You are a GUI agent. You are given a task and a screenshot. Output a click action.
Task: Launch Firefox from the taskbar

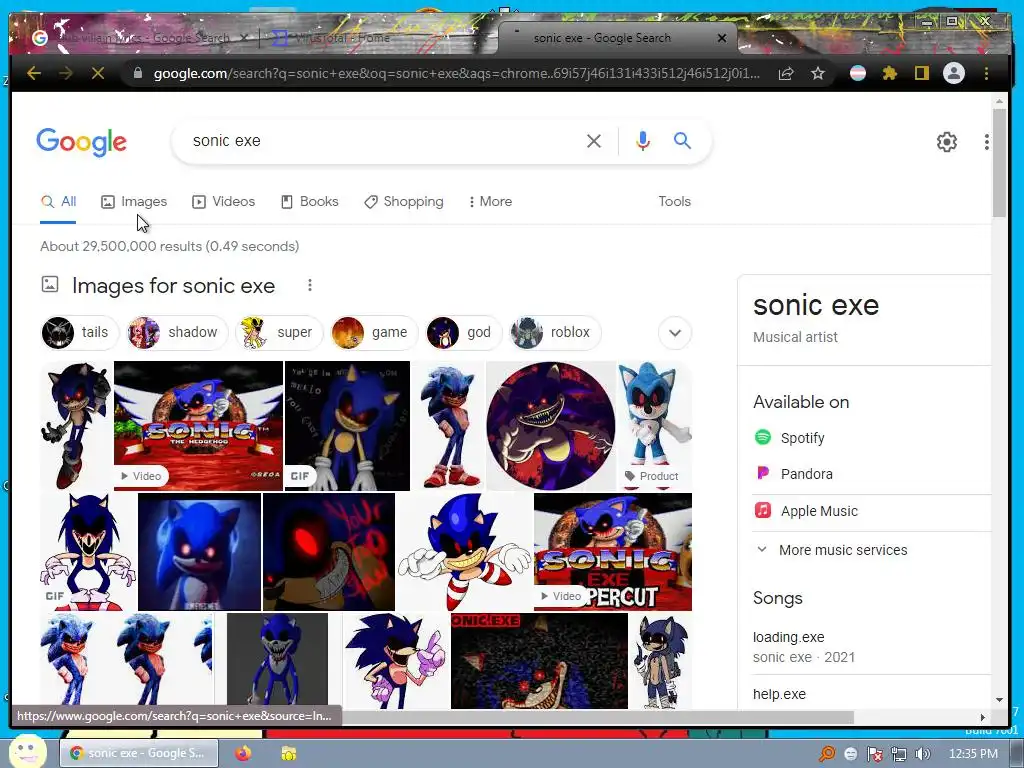[243, 753]
